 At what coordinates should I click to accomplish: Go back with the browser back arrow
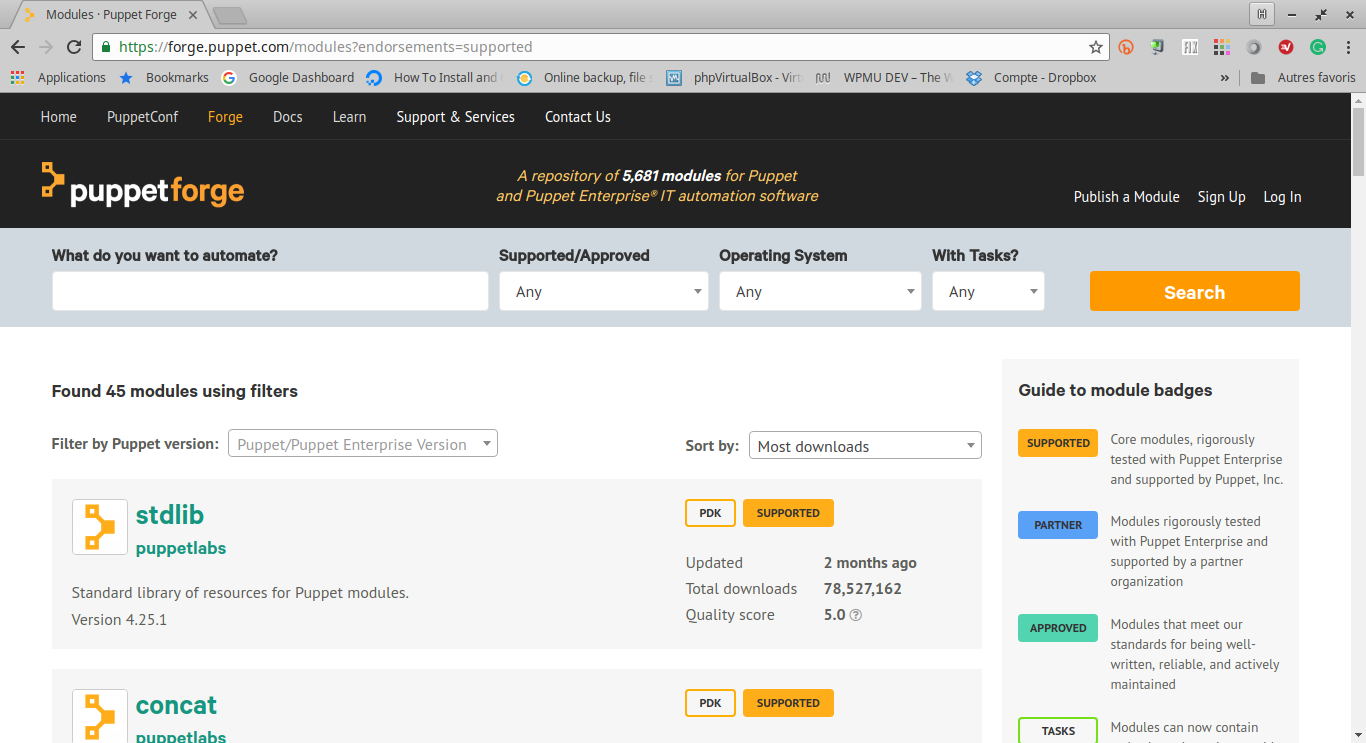(x=18, y=47)
